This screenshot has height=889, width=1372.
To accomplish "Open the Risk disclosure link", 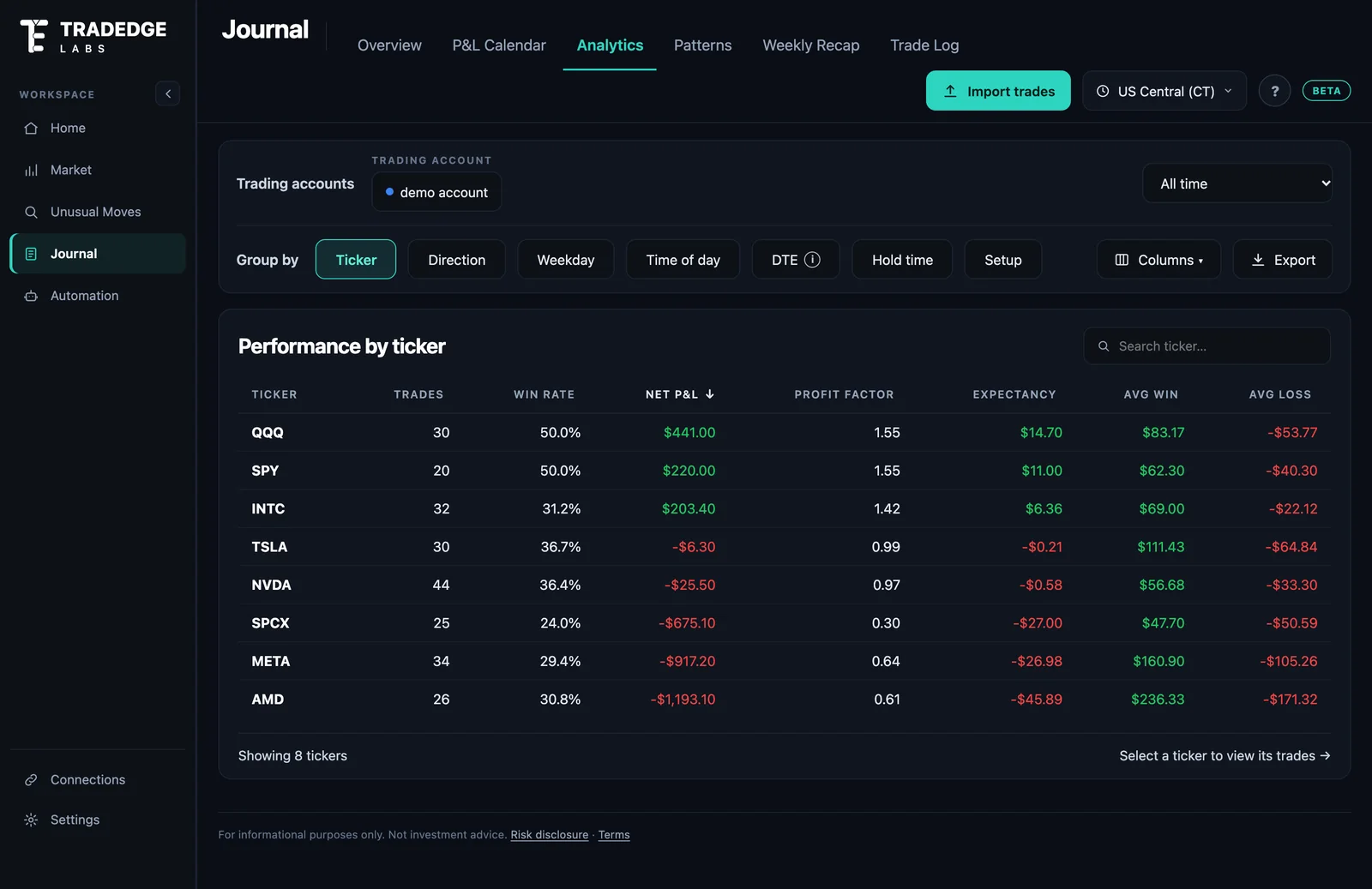I will point(550,835).
